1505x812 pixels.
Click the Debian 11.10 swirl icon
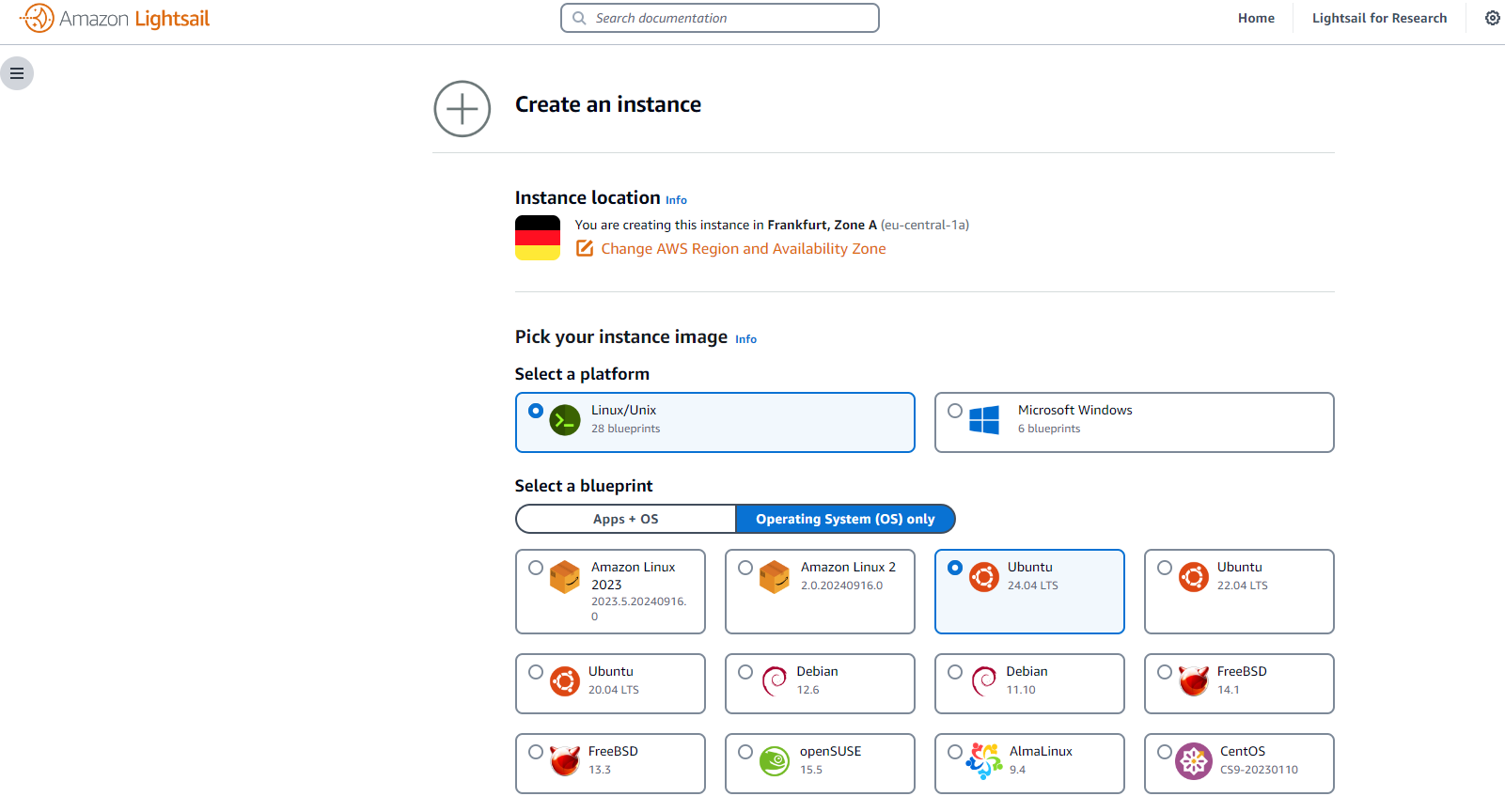[983, 681]
